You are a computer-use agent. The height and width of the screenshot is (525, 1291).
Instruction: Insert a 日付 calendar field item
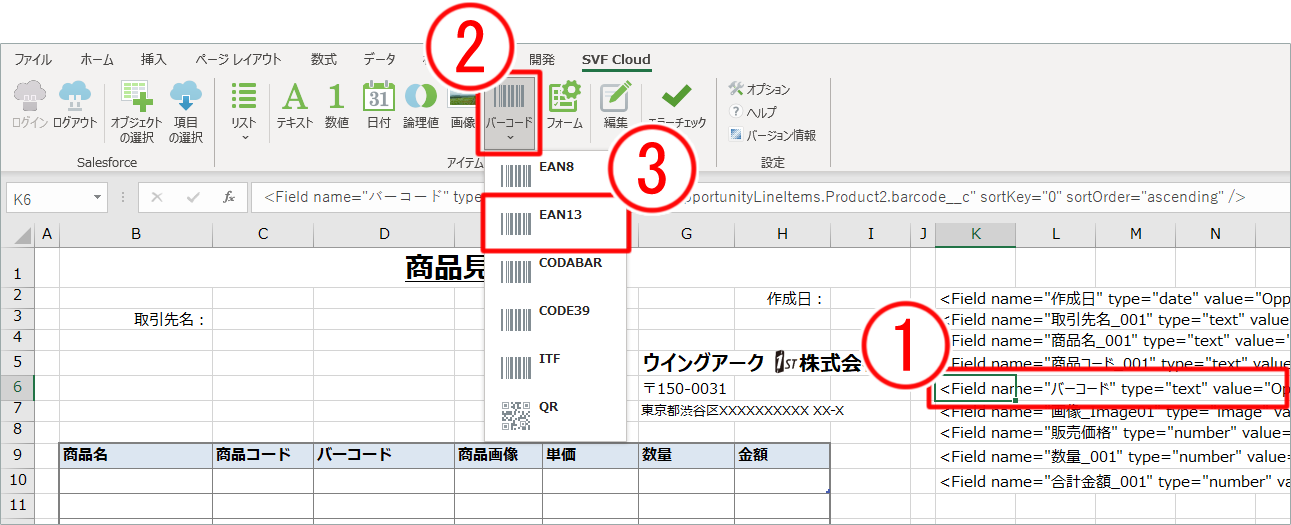(379, 106)
